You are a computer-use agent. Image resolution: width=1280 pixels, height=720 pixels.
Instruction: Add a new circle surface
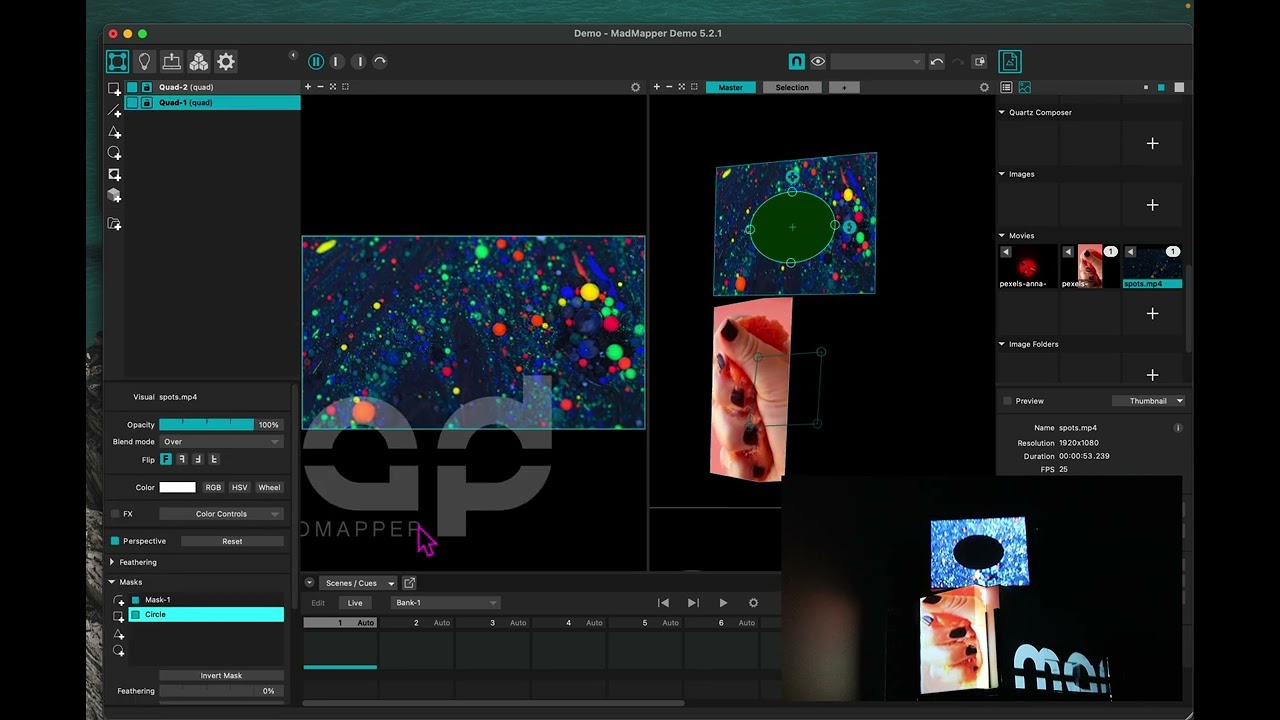tap(115, 153)
